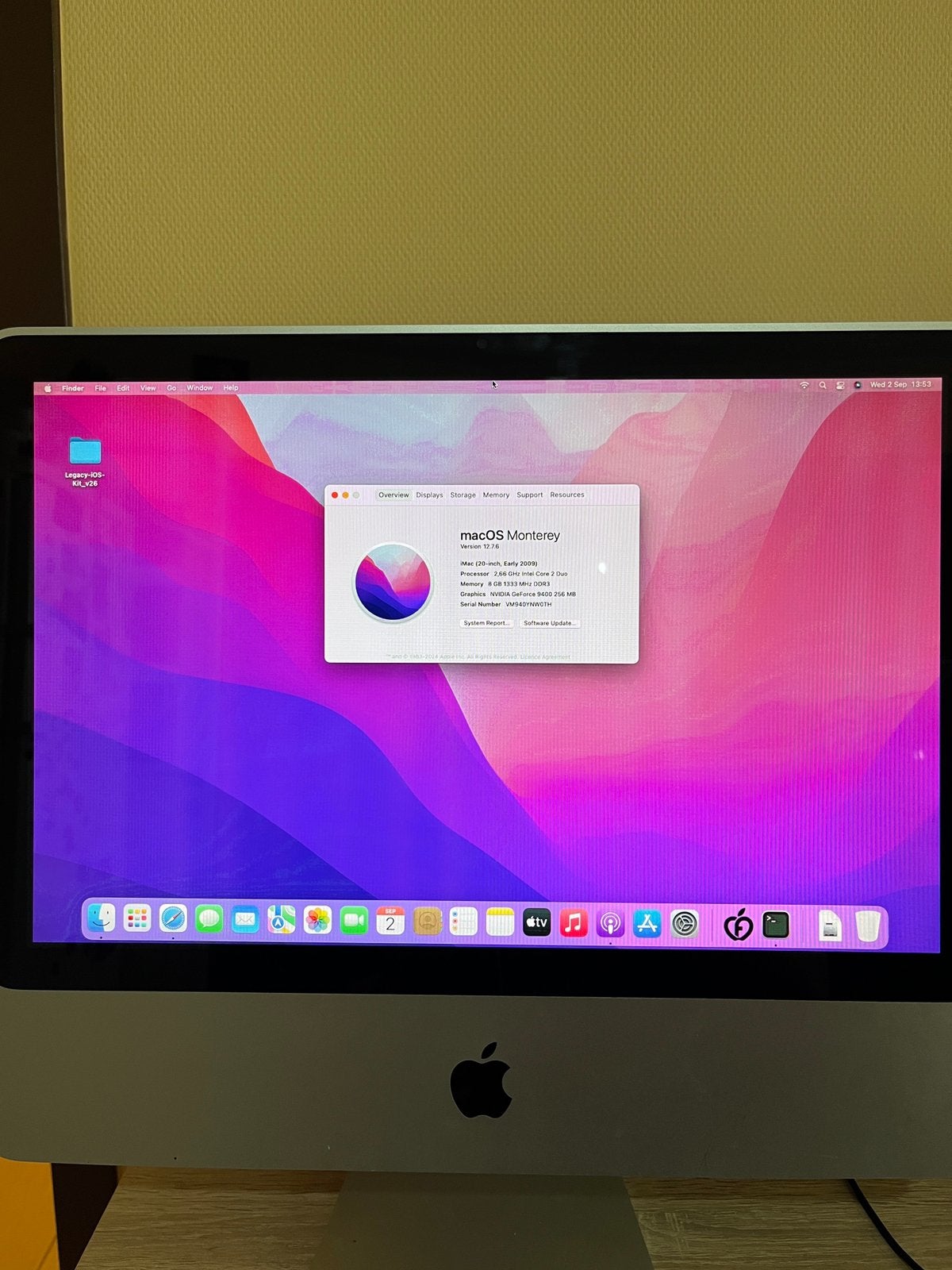Open the File menu
Screen dimensions: 952x1270
pos(101,388)
